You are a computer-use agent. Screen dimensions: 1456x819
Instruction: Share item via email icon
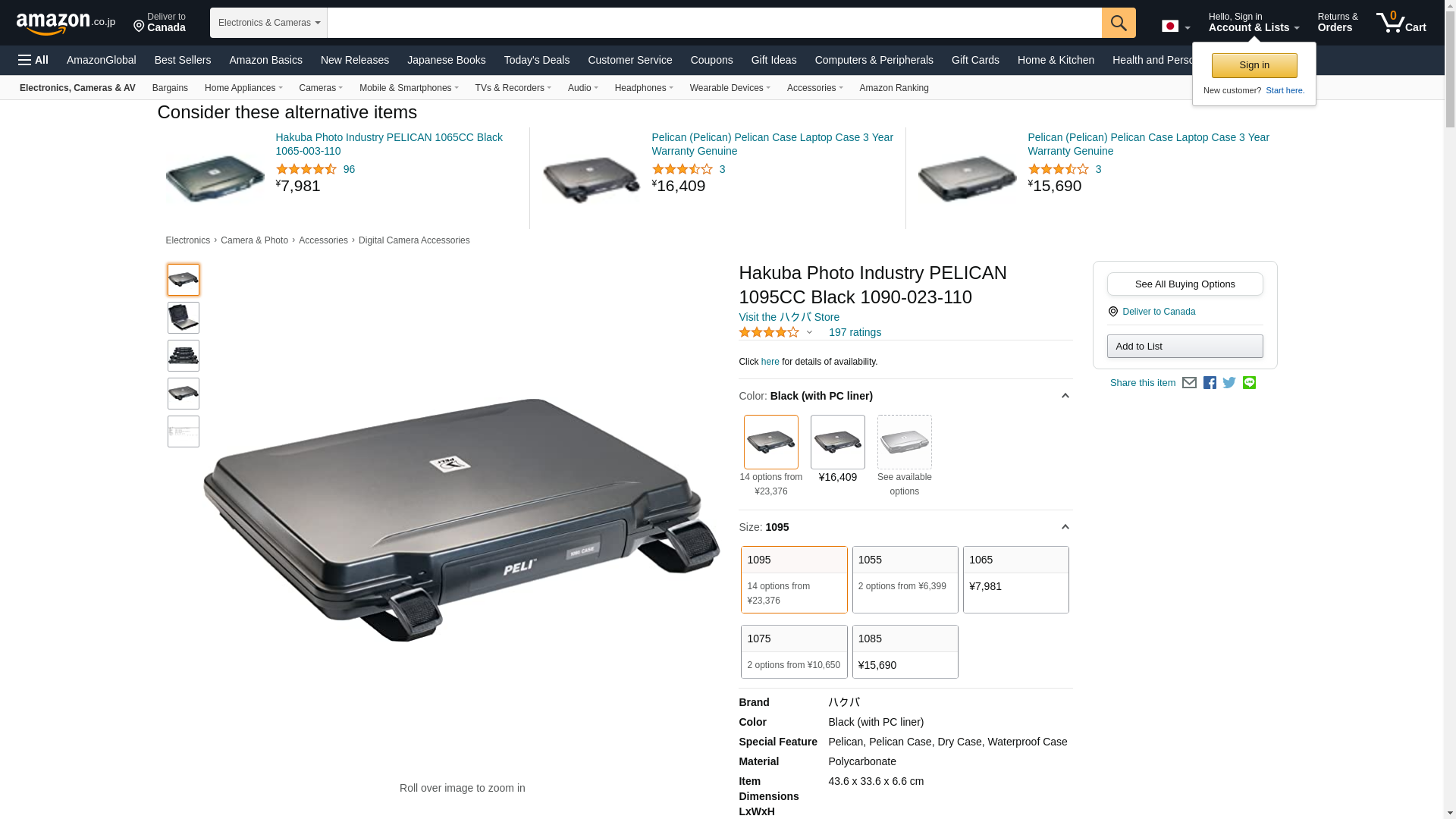(x=1189, y=383)
